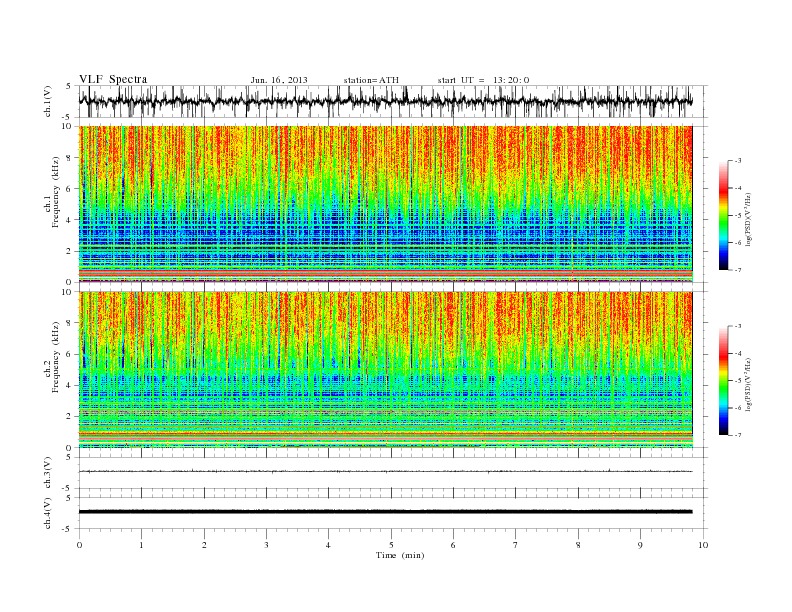The width and height of the screenshot is (792, 612).
Task: Click the "start UT = 13:20:0" header text
Action: tap(483, 80)
